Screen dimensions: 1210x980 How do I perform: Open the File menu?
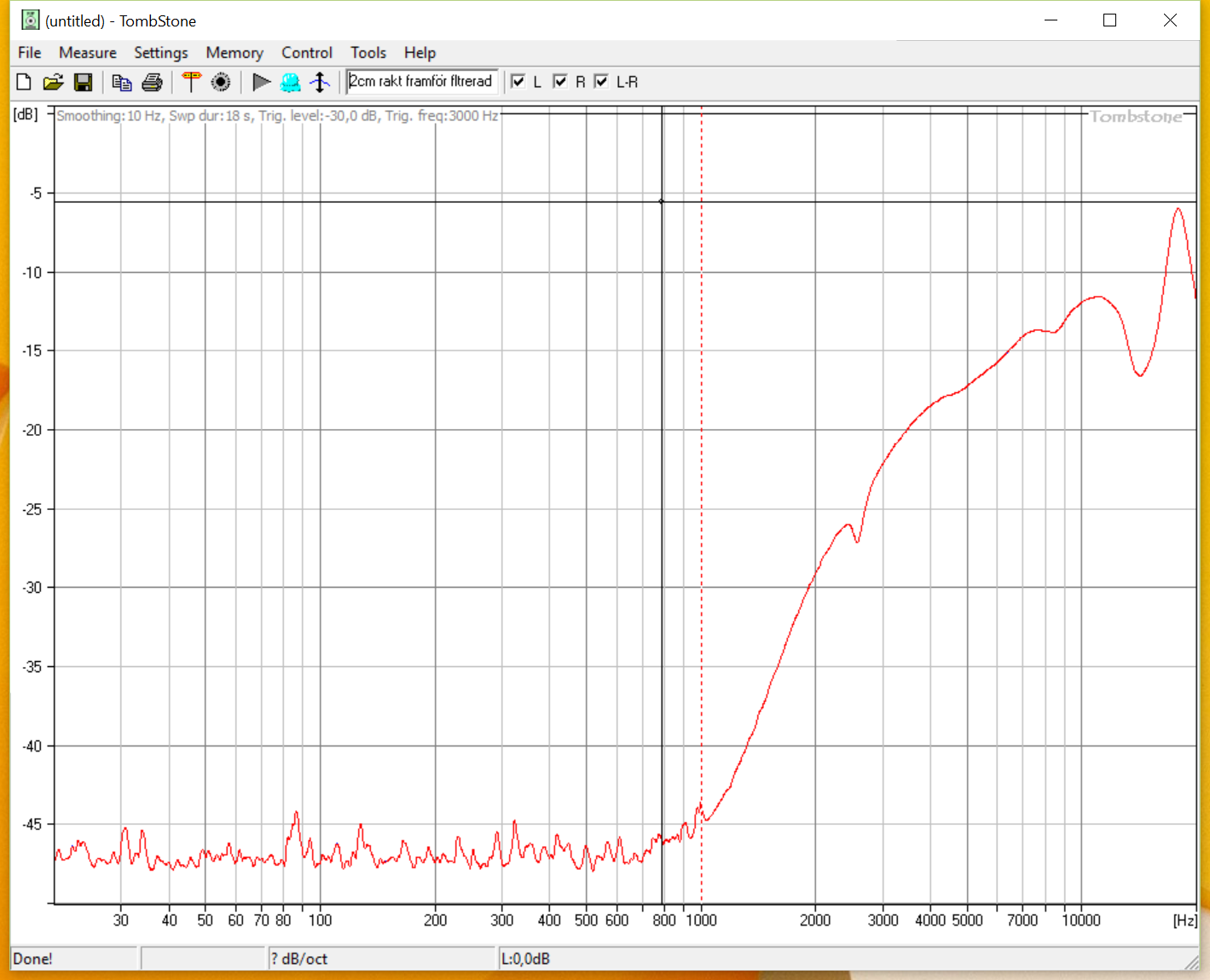(x=30, y=53)
